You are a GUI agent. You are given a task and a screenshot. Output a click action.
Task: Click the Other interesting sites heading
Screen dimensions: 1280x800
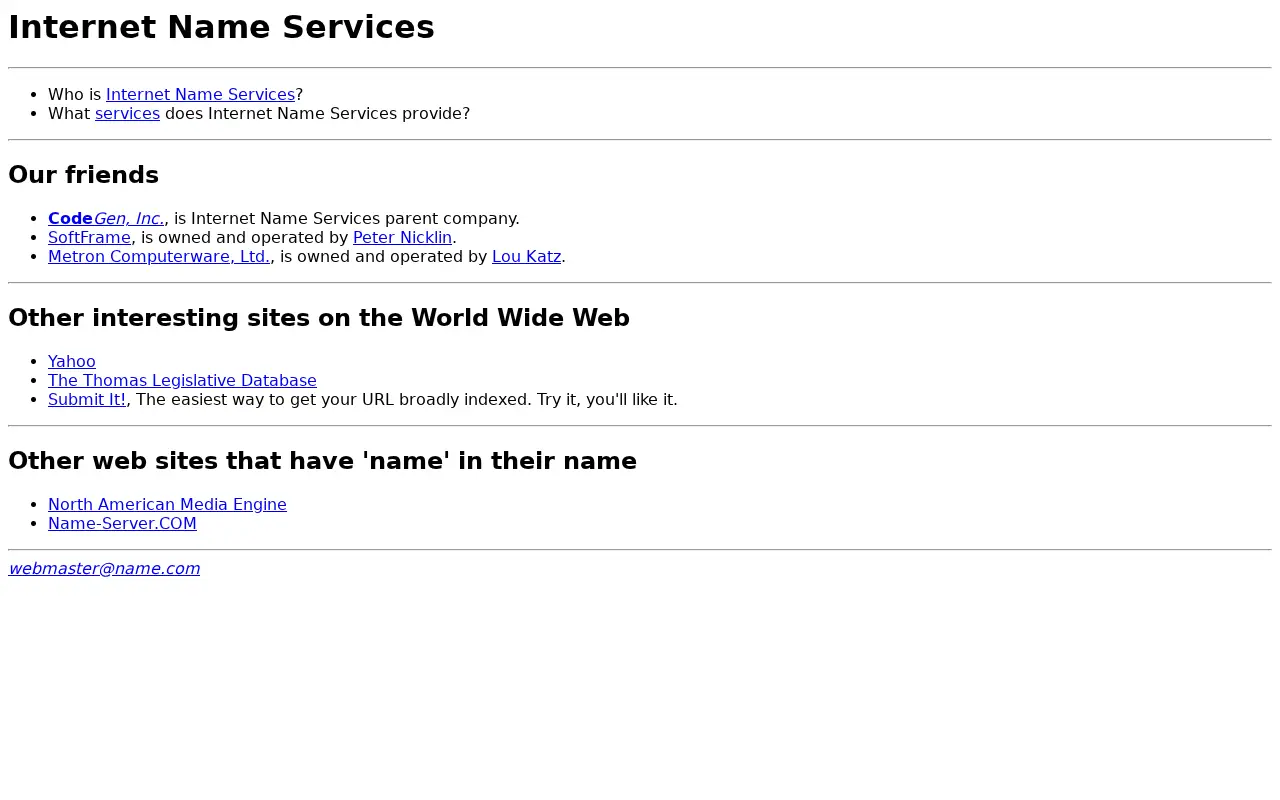(319, 318)
